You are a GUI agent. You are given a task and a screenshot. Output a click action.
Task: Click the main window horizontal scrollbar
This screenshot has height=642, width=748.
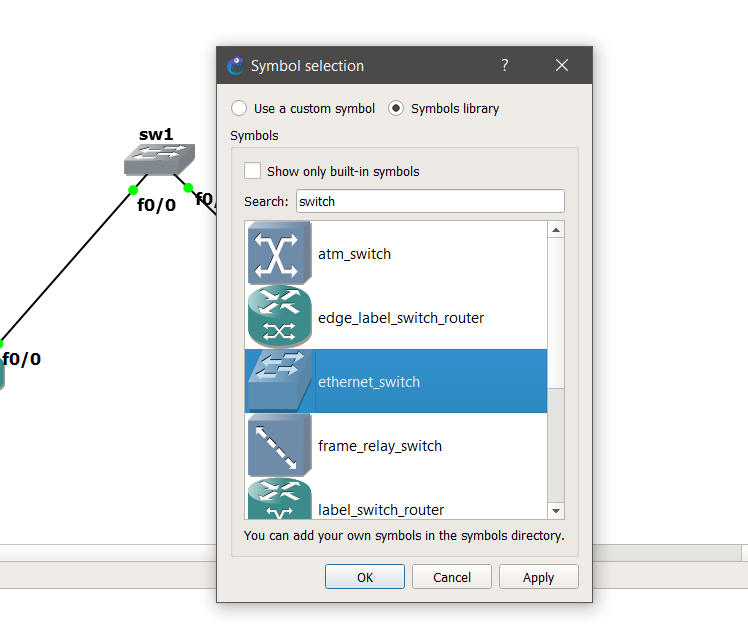pos(107,553)
